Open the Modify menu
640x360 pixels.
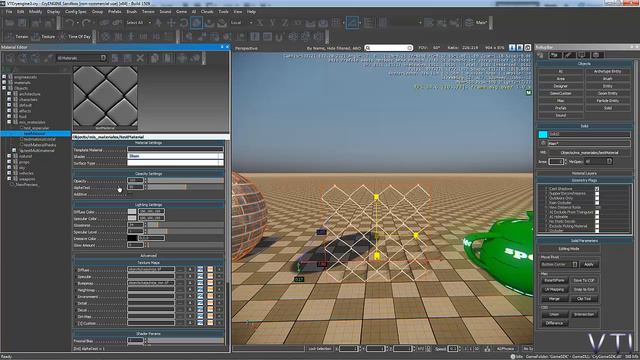[x=35, y=12]
